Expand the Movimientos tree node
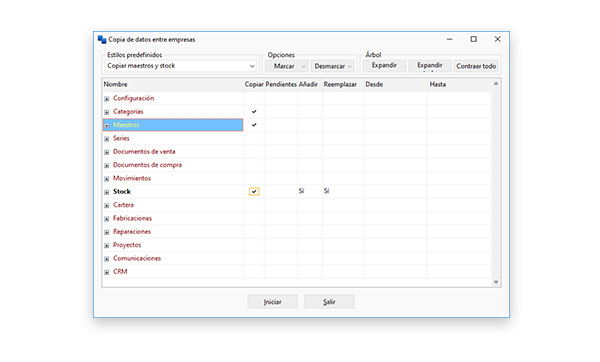 (x=107, y=179)
